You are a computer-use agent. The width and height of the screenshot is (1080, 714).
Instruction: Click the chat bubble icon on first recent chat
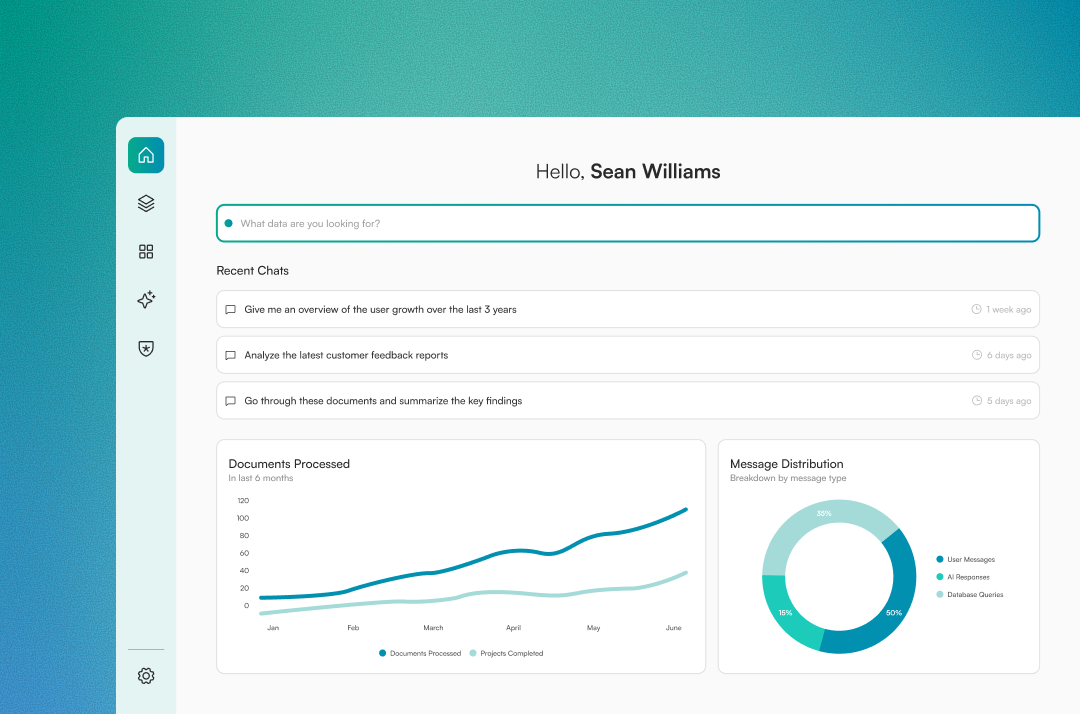(x=230, y=309)
